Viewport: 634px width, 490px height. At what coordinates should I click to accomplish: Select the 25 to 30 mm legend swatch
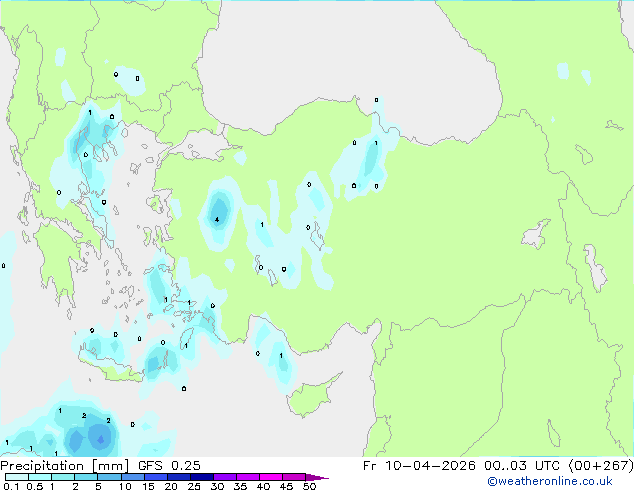(x=201, y=477)
